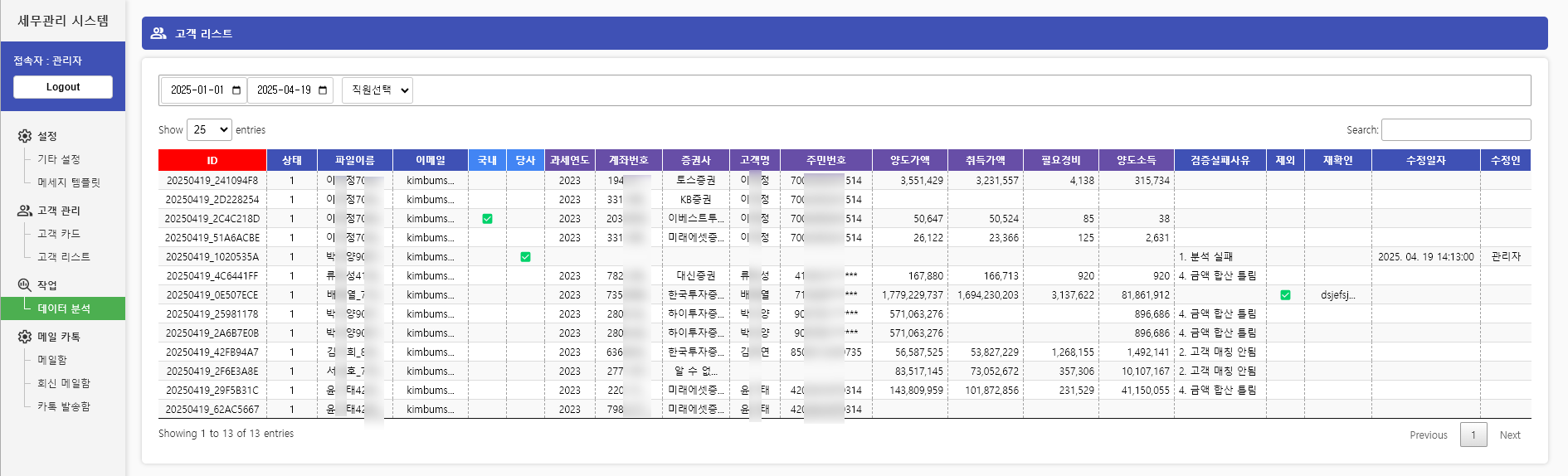
Task: Go to Previous page
Action: pos(1428,435)
